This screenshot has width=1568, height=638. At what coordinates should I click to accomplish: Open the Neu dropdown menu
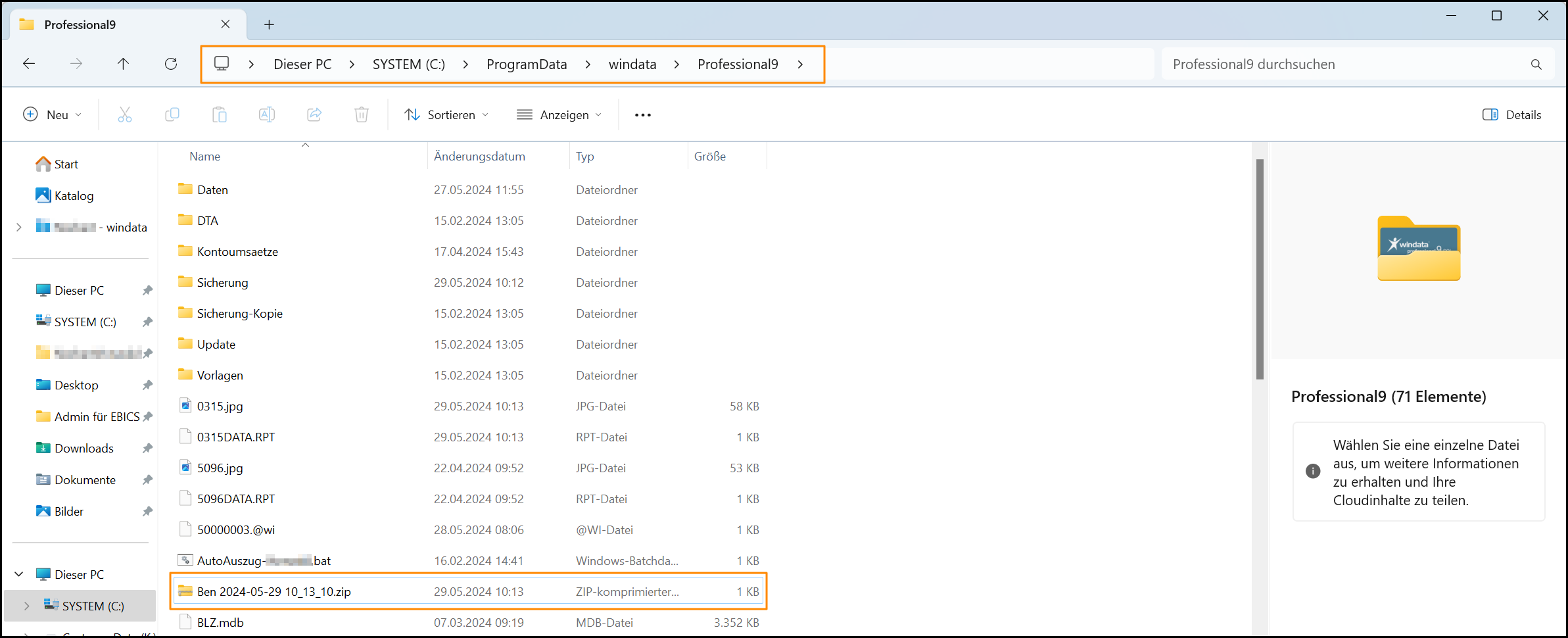(53, 115)
